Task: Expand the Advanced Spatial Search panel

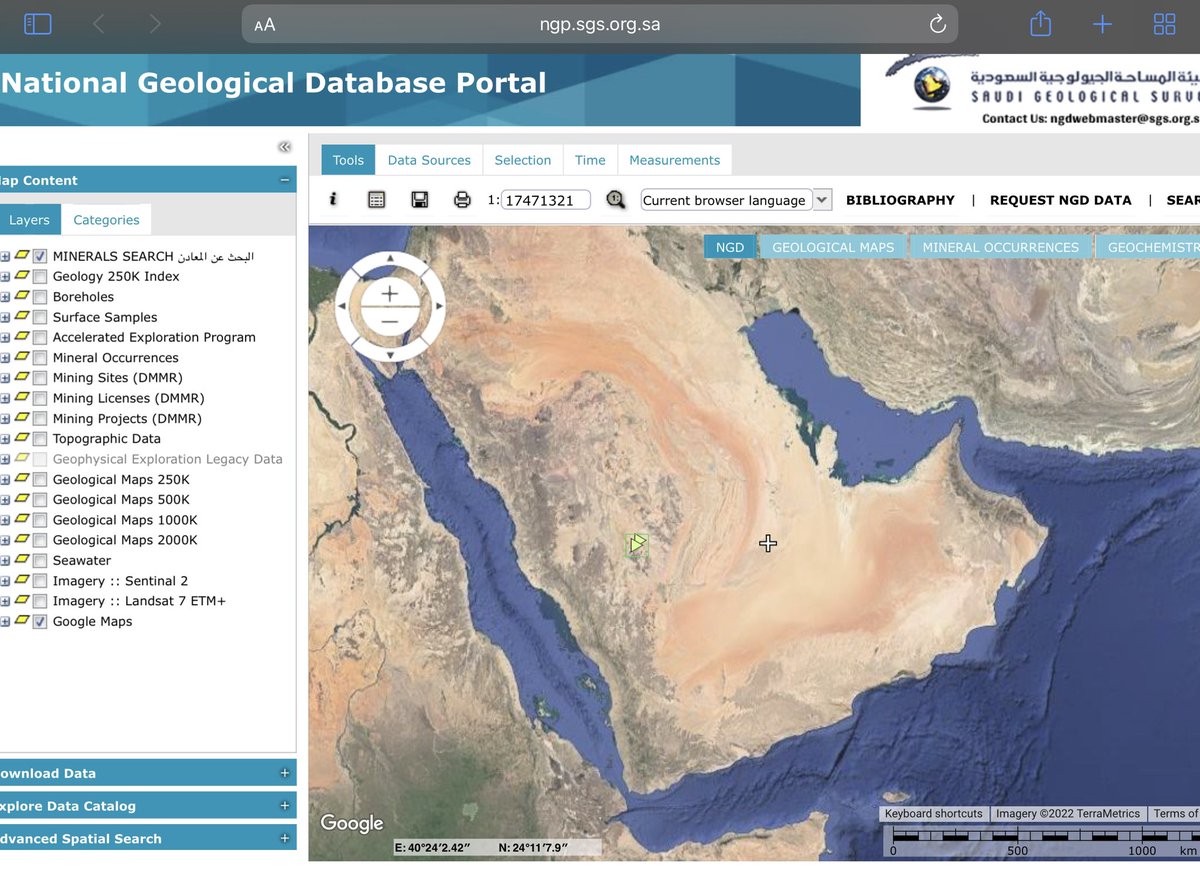Action: pyautogui.click(x=285, y=839)
